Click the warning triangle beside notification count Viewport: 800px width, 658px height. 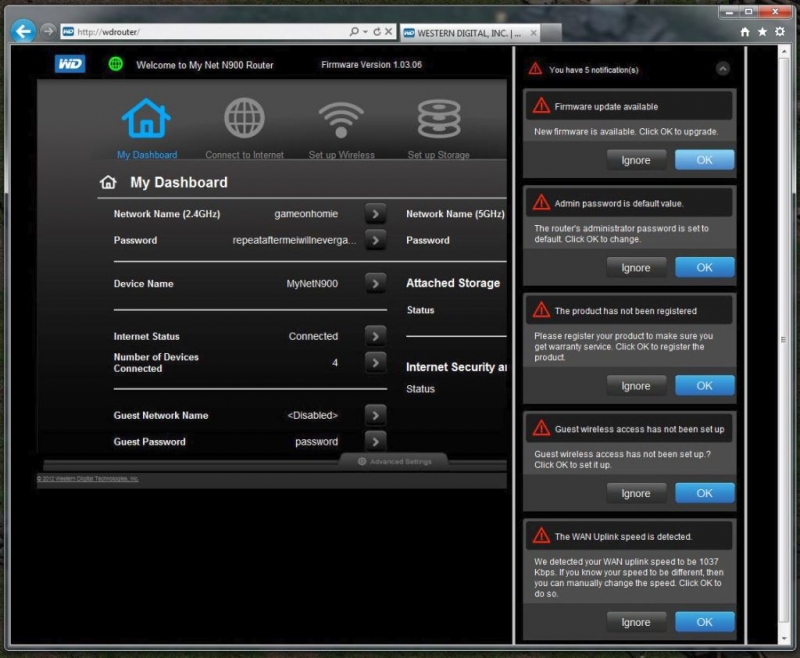535,68
